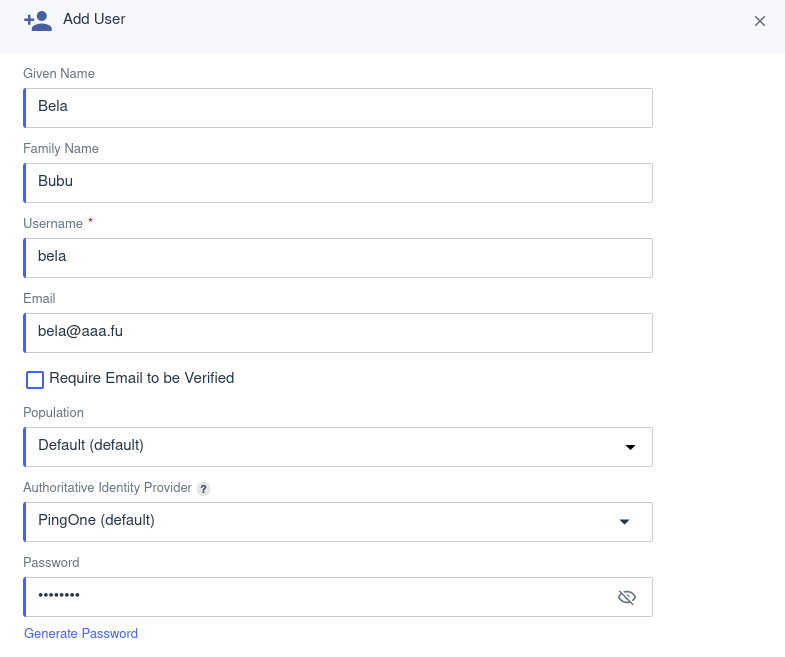Image resolution: width=785 pixels, height=657 pixels.
Task: Toggle password visibility with the eye icon
Action: click(627, 597)
